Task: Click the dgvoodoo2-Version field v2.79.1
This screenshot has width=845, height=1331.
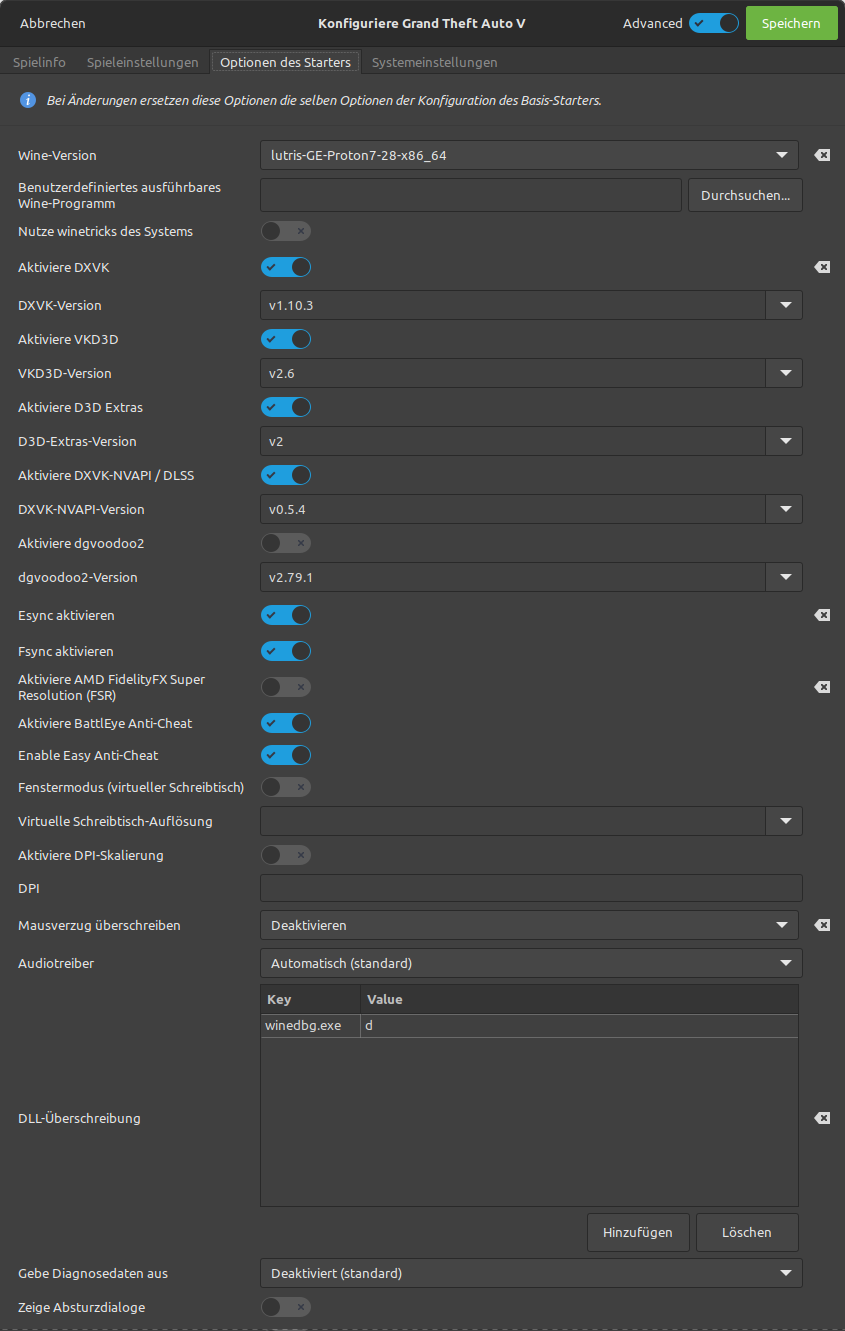Action: click(x=513, y=577)
